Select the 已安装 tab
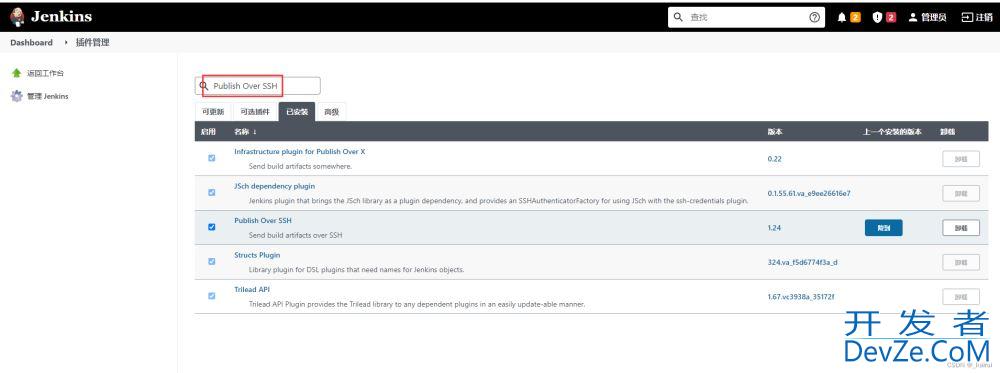Viewport: 1000px width, 373px height. coord(297,112)
